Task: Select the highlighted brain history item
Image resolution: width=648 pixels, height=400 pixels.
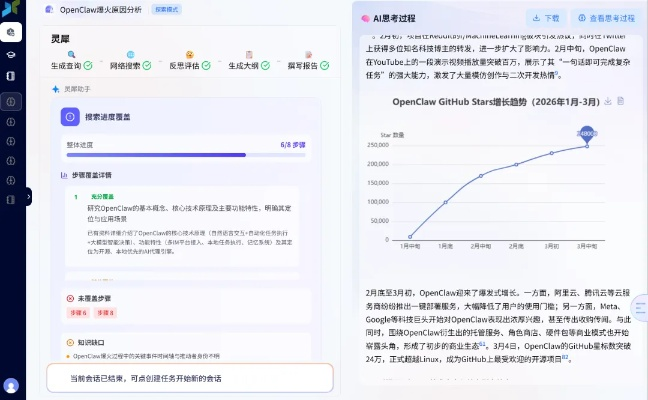Action: point(11,102)
